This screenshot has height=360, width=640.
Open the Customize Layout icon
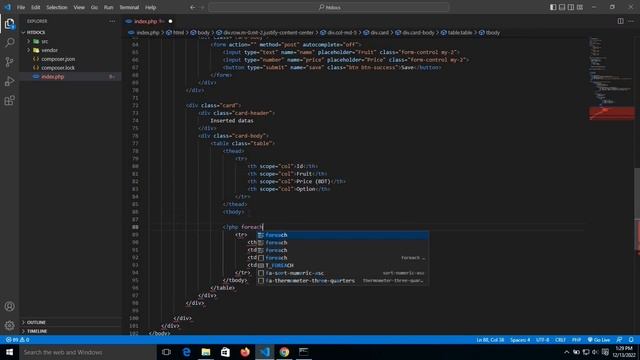pyautogui.click(x=580, y=7)
